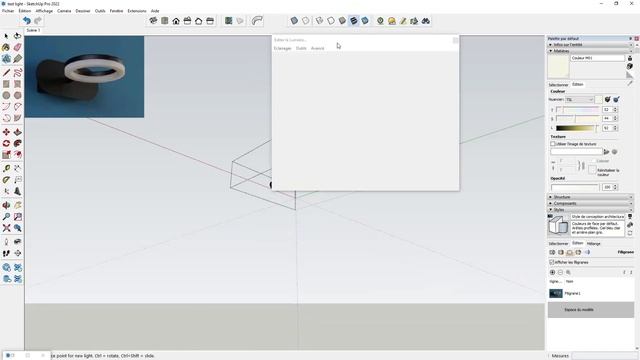This screenshot has width=640, height=360.
Task: Enable 'Utiliser l'image de texture' checkbox
Action: pos(553,144)
